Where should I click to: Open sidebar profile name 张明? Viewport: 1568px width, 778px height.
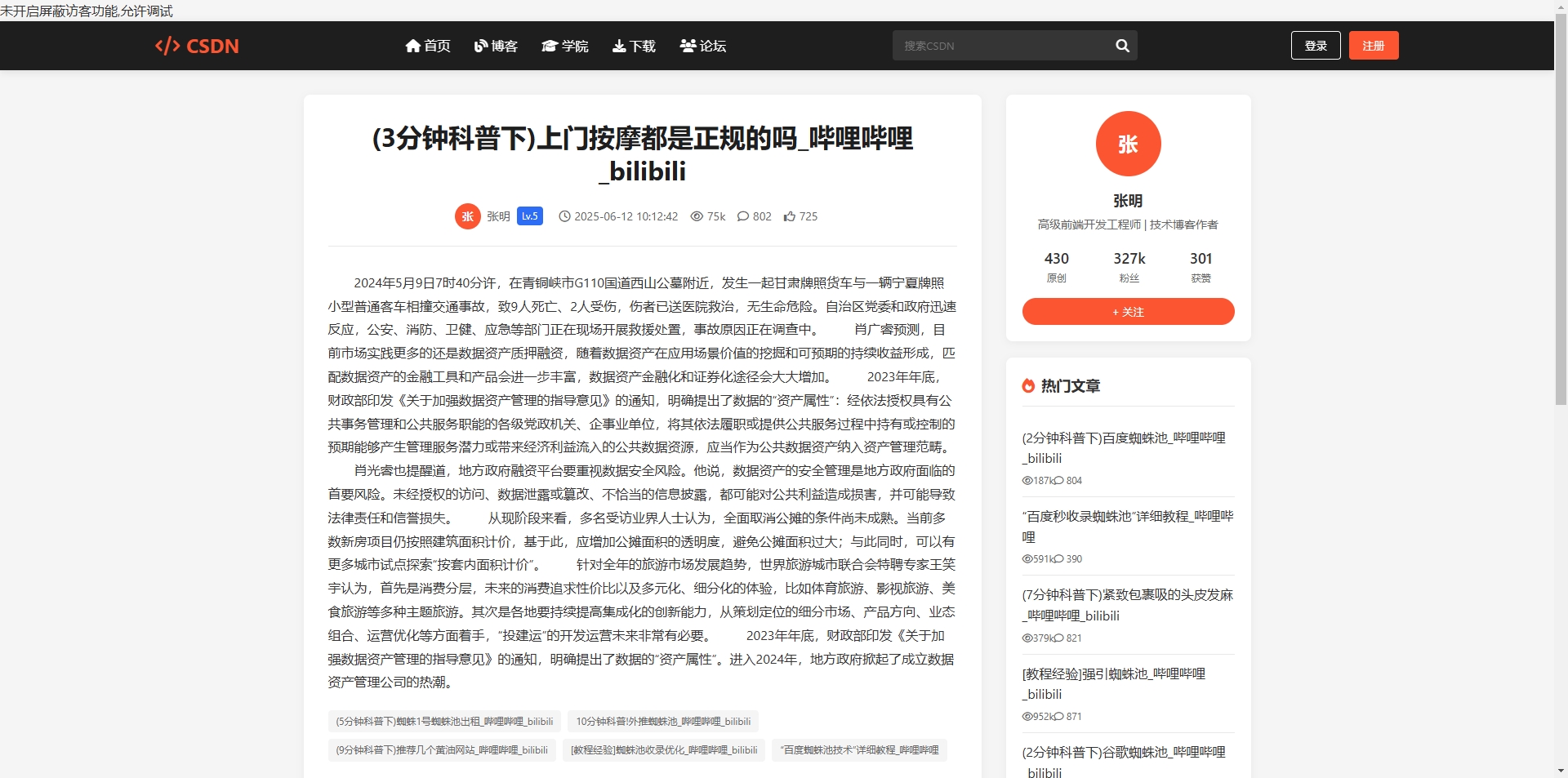click(x=1128, y=201)
